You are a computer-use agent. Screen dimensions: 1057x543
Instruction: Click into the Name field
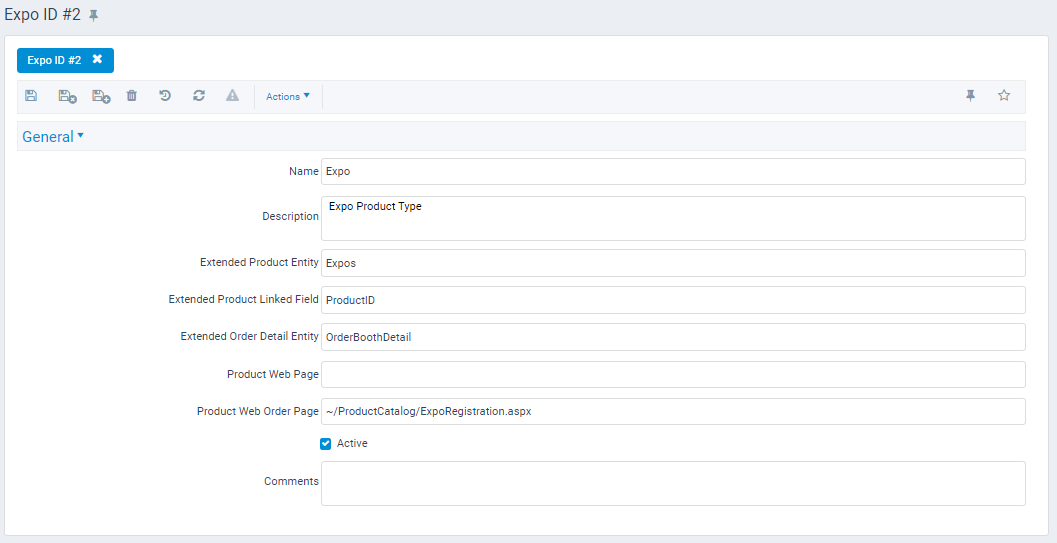pos(672,172)
